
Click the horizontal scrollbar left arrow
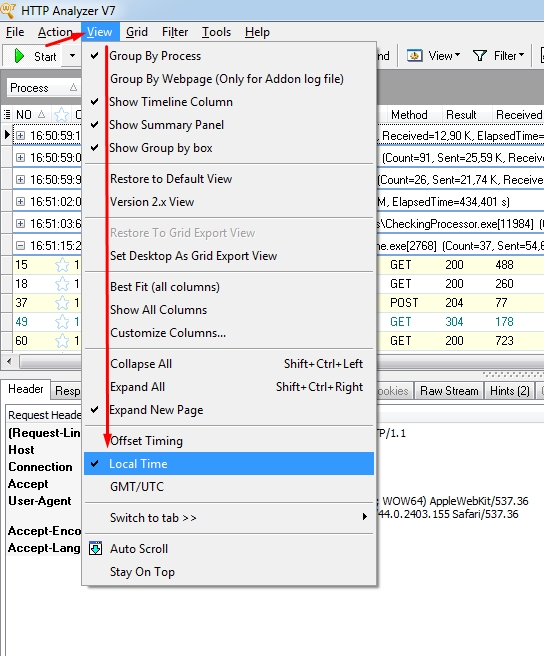10,361
